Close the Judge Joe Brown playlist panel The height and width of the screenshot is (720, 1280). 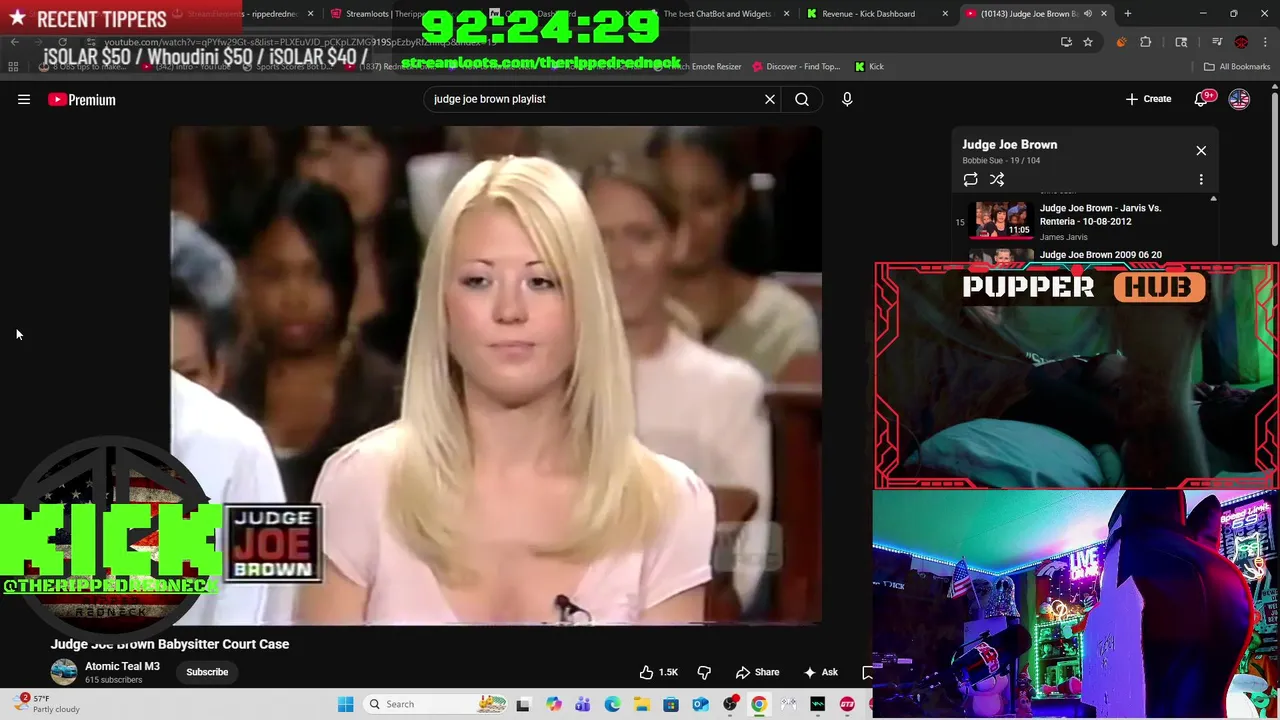click(1201, 150)
